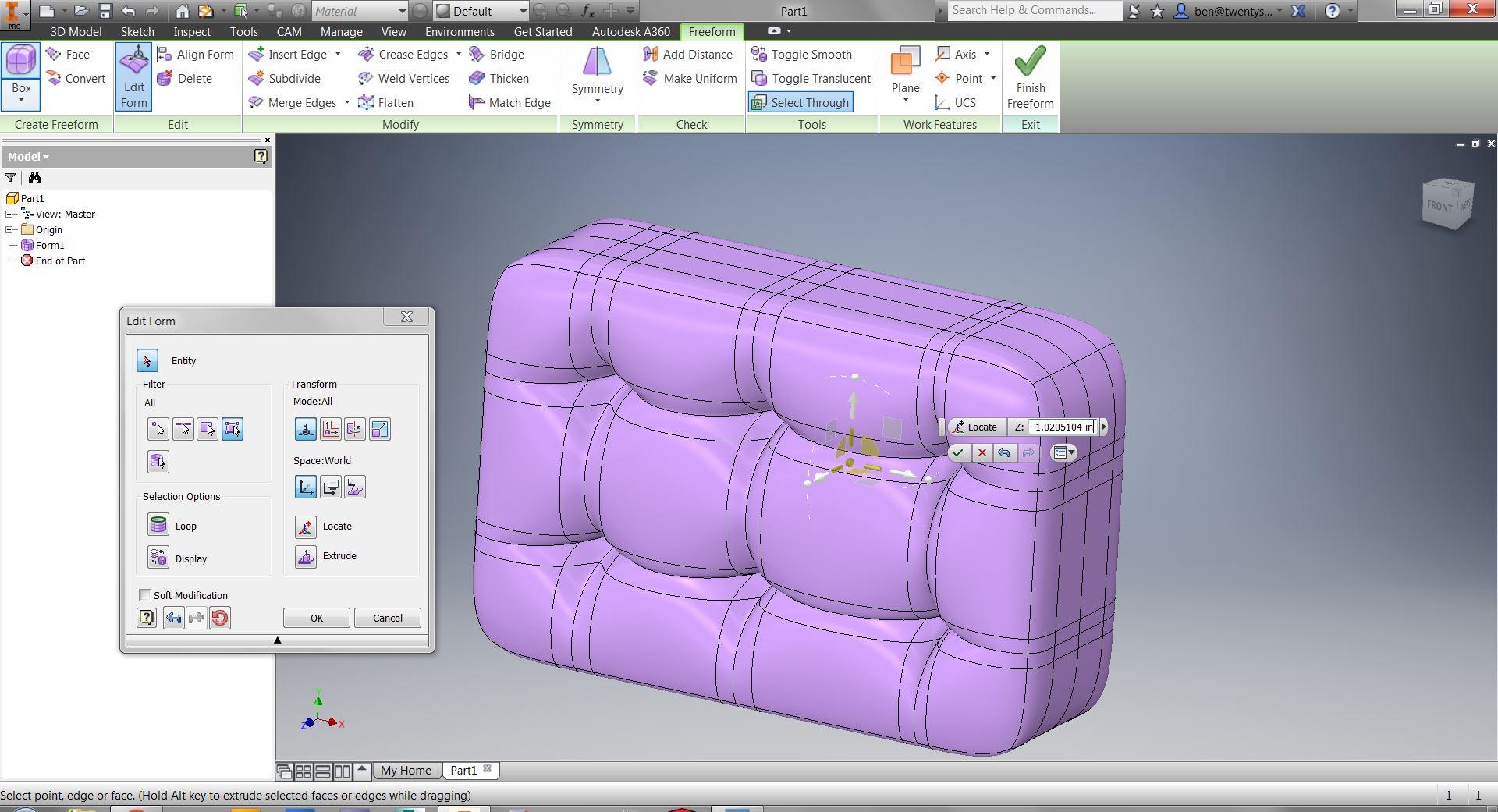
Task: Switch to the 3D Model ribbon tab
Action: pos(76,32)
